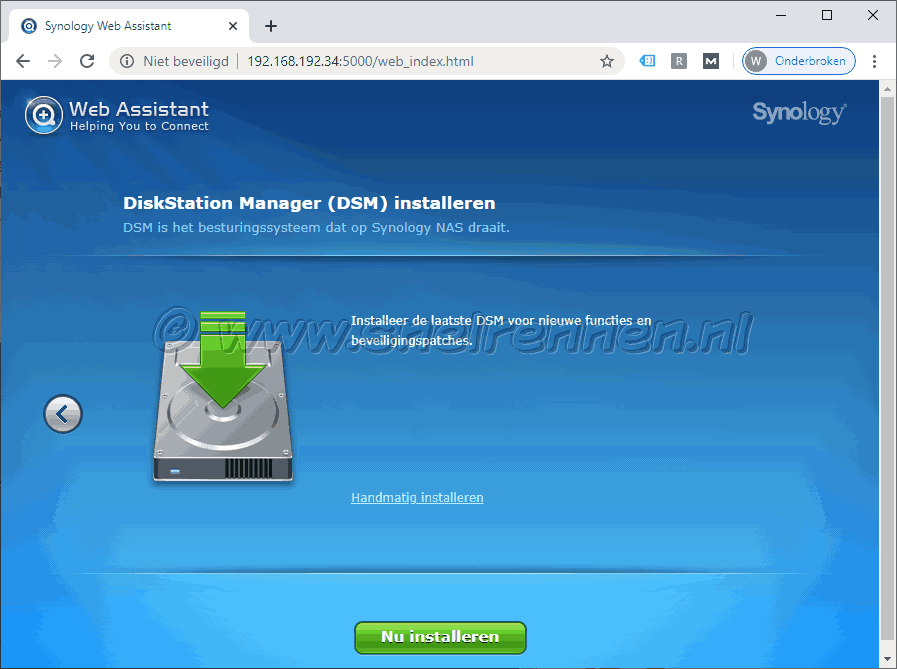This screenshot has width=897, height=669.
Task: Go back with the round left-arrow button
Action: click(x=63, y=413)
